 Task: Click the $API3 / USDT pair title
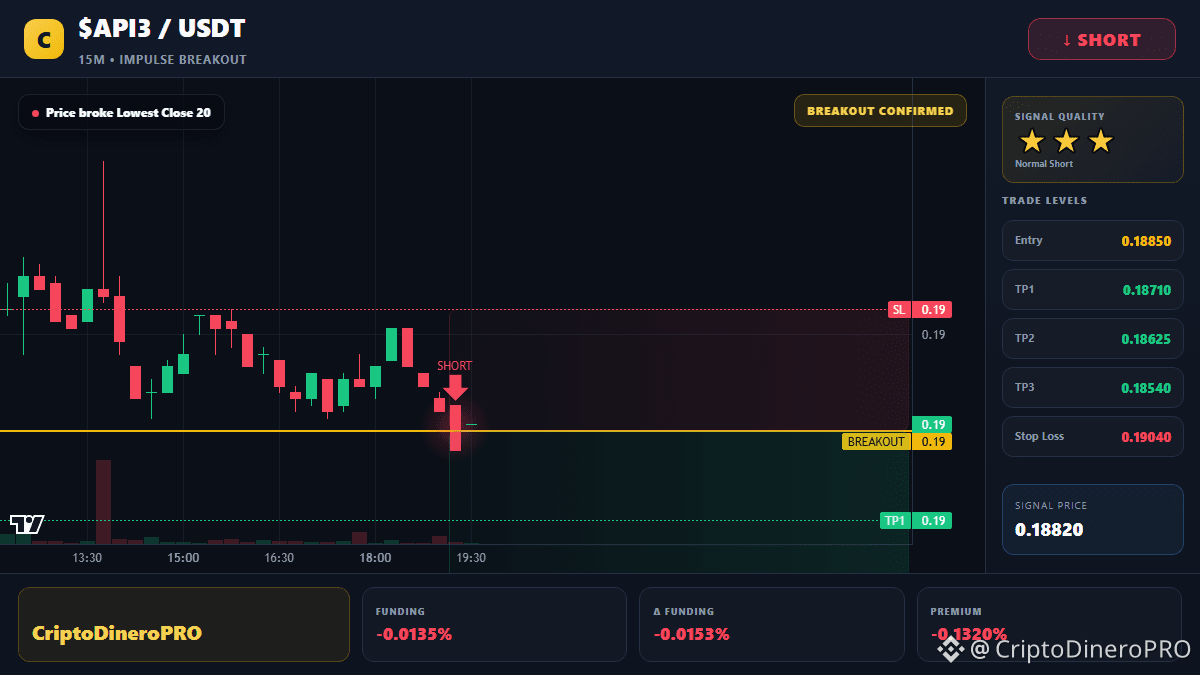[x=162, y=29]
